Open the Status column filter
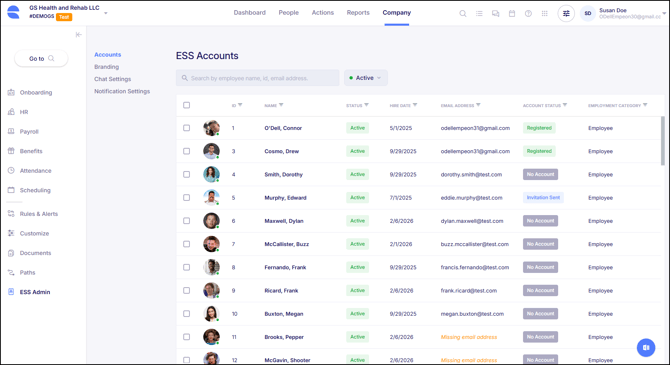Image resolution: width=670 pixels, height=365 pixels. tap(367, 105)
